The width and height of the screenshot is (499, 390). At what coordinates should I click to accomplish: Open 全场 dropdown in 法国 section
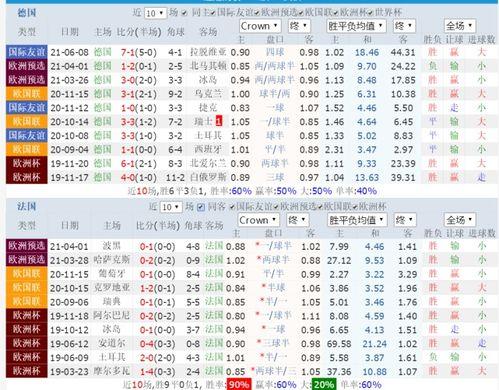[x=460, y=220]
